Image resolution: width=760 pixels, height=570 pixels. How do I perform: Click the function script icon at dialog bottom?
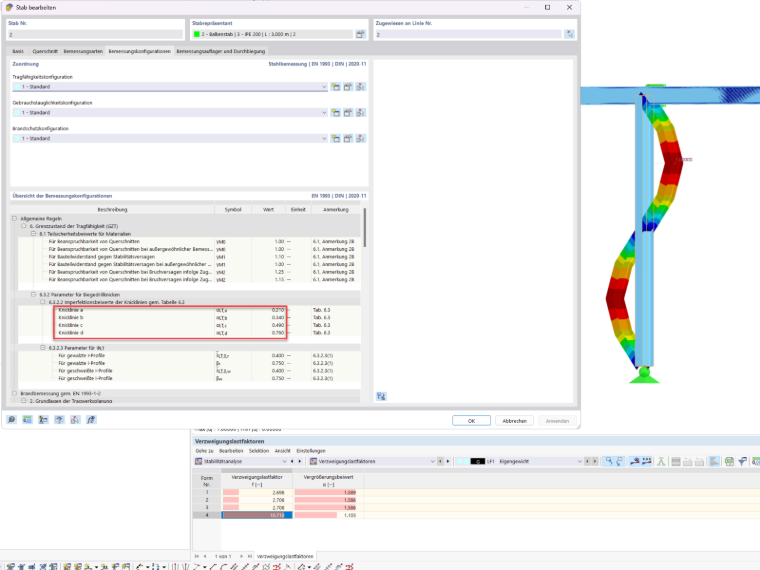[91, 420]
